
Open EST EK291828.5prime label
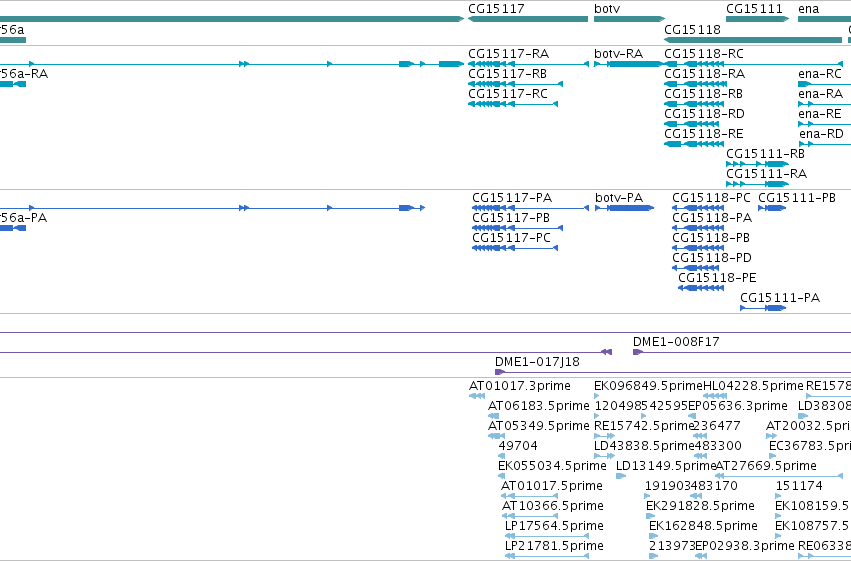coord(700,507)
